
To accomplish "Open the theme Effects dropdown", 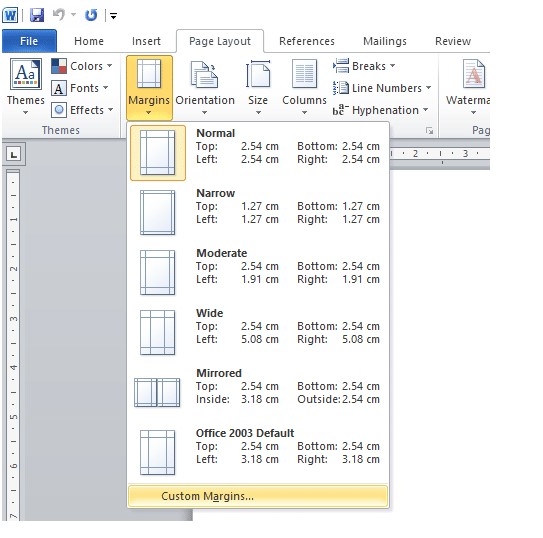I will point(82,110).
